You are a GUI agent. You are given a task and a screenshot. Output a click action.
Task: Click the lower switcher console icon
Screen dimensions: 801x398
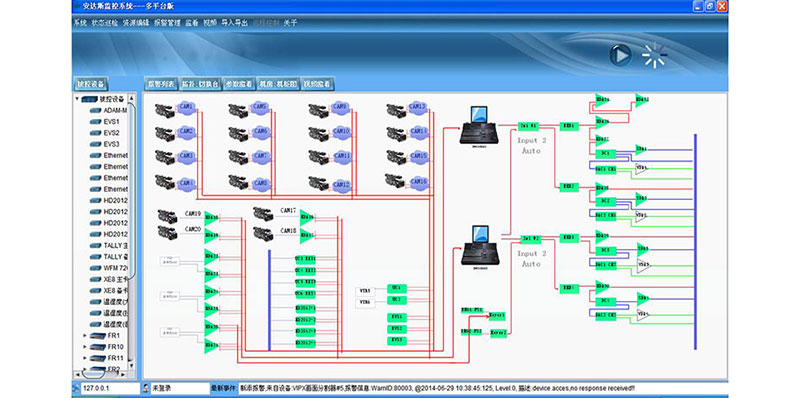click(480, 245)
